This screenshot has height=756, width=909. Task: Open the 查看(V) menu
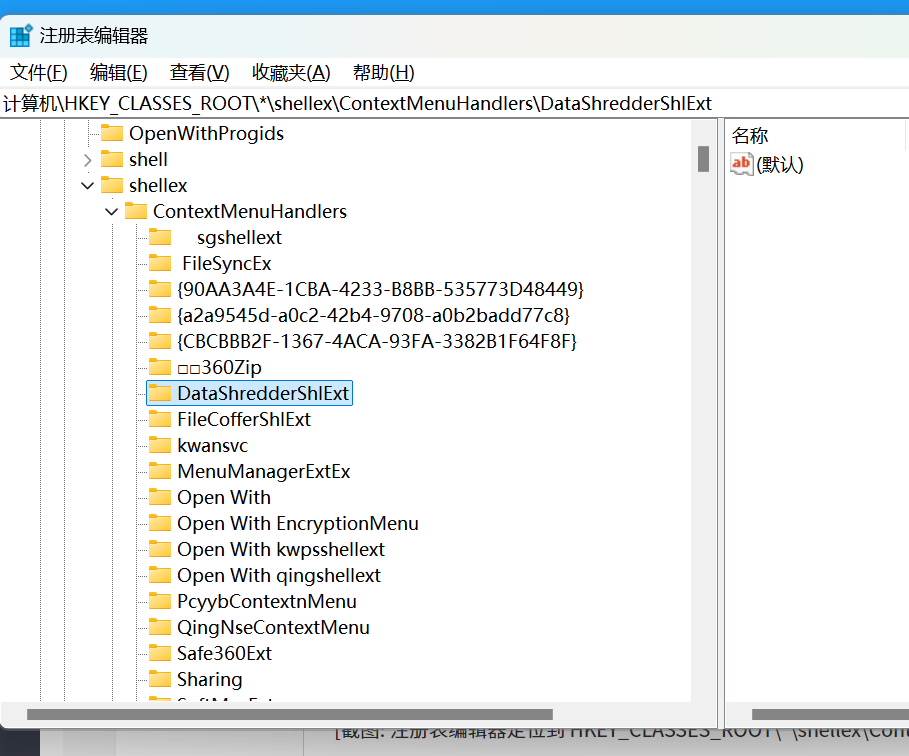click(x=199, y=73)
